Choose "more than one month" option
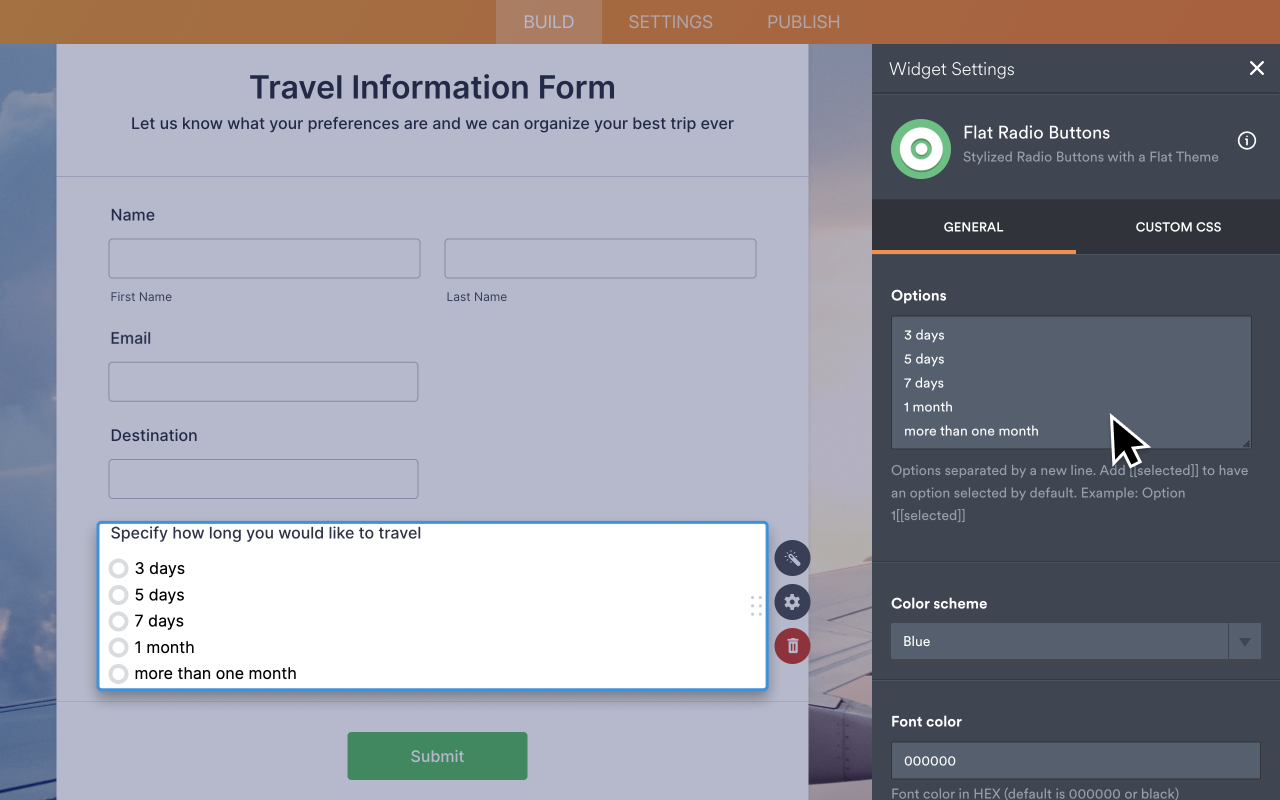 (x=118, y=673)
